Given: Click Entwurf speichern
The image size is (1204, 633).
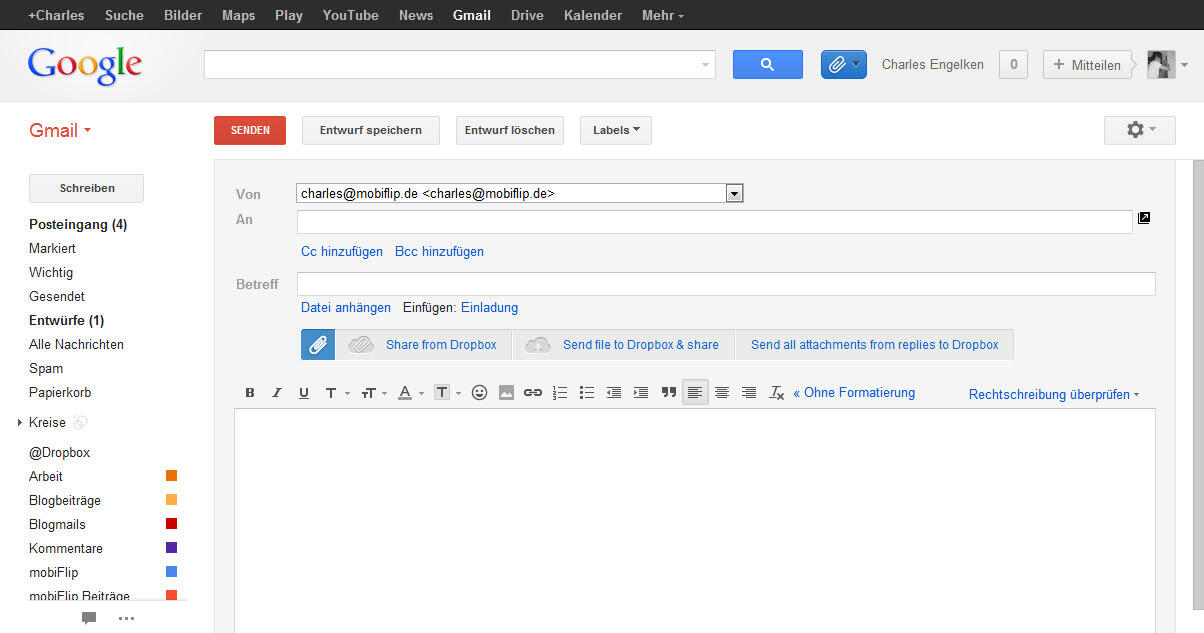Looking at the screenshot, I should (x=371, y=130).
